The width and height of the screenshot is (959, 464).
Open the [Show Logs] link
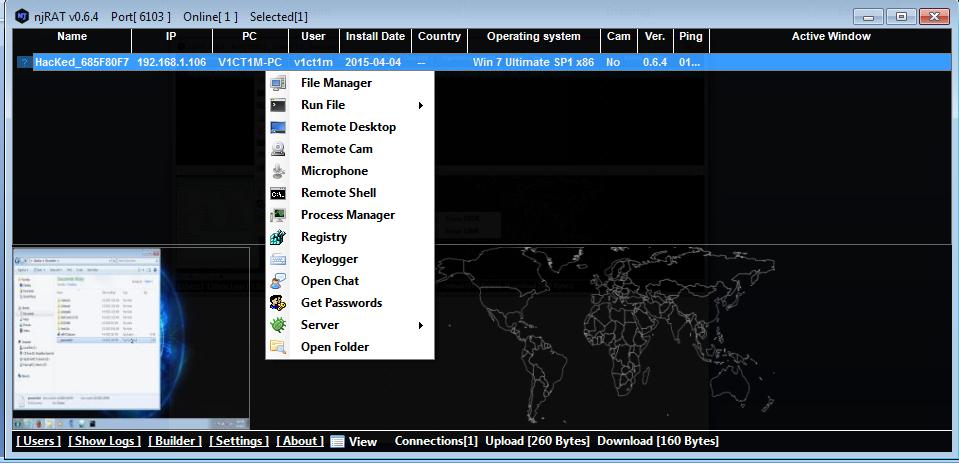pos(105,441)
